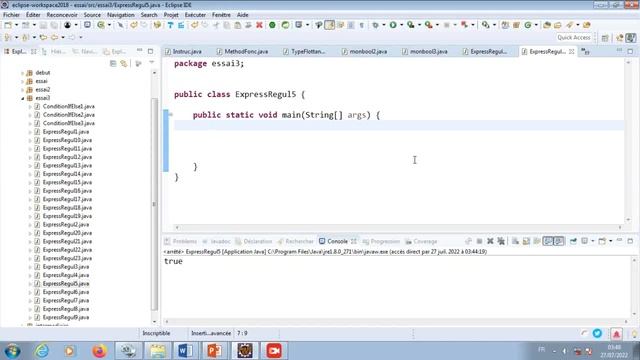Toggle the Scroll Lock icon in console

(526, 241)
